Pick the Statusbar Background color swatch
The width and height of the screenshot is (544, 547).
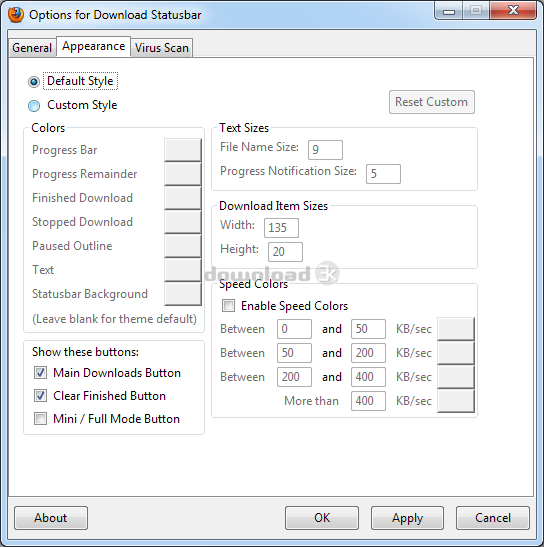pyautogui.click(x=183, y=294)
